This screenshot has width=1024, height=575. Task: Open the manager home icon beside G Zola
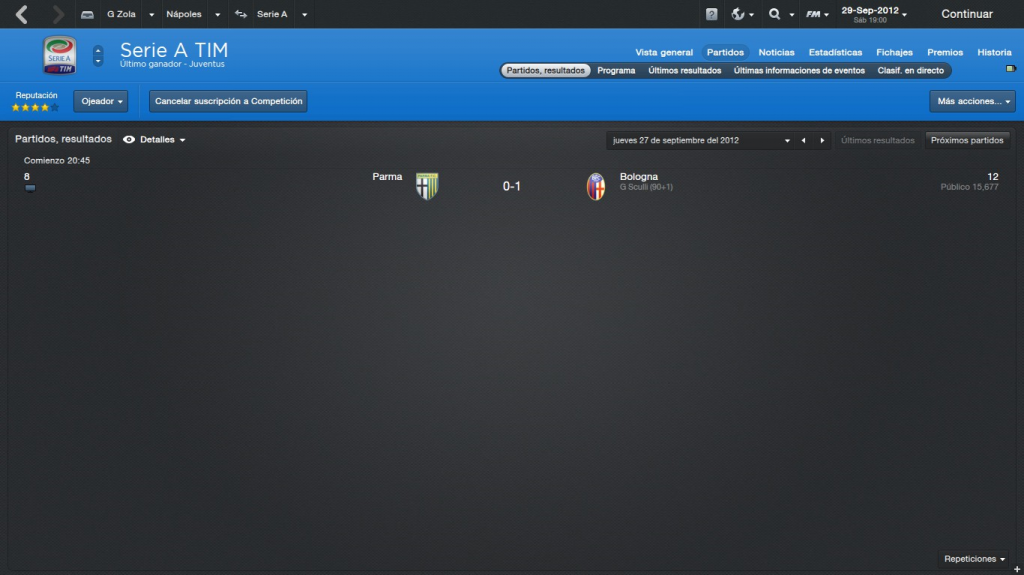point(87,14)
